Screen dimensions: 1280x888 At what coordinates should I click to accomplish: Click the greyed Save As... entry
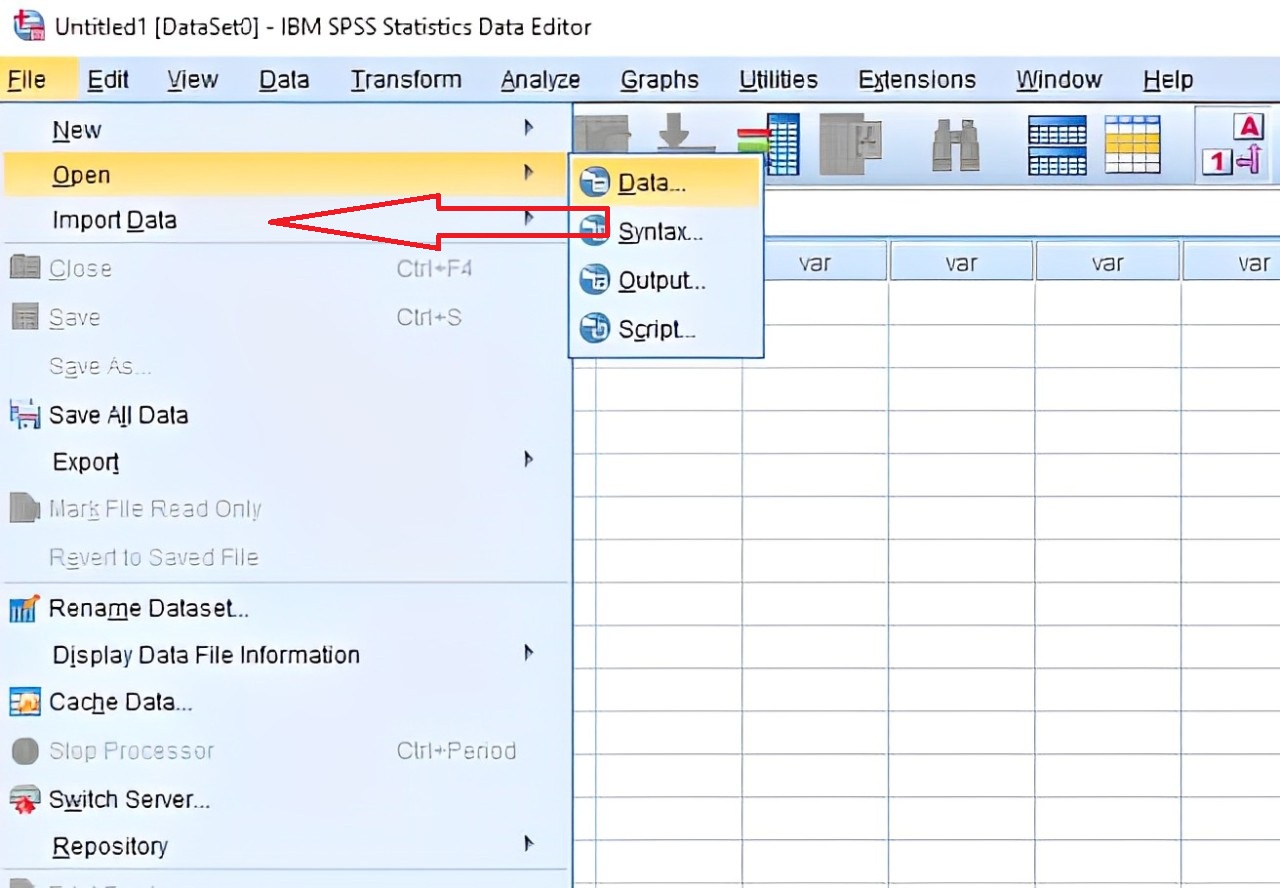(285, 366)
